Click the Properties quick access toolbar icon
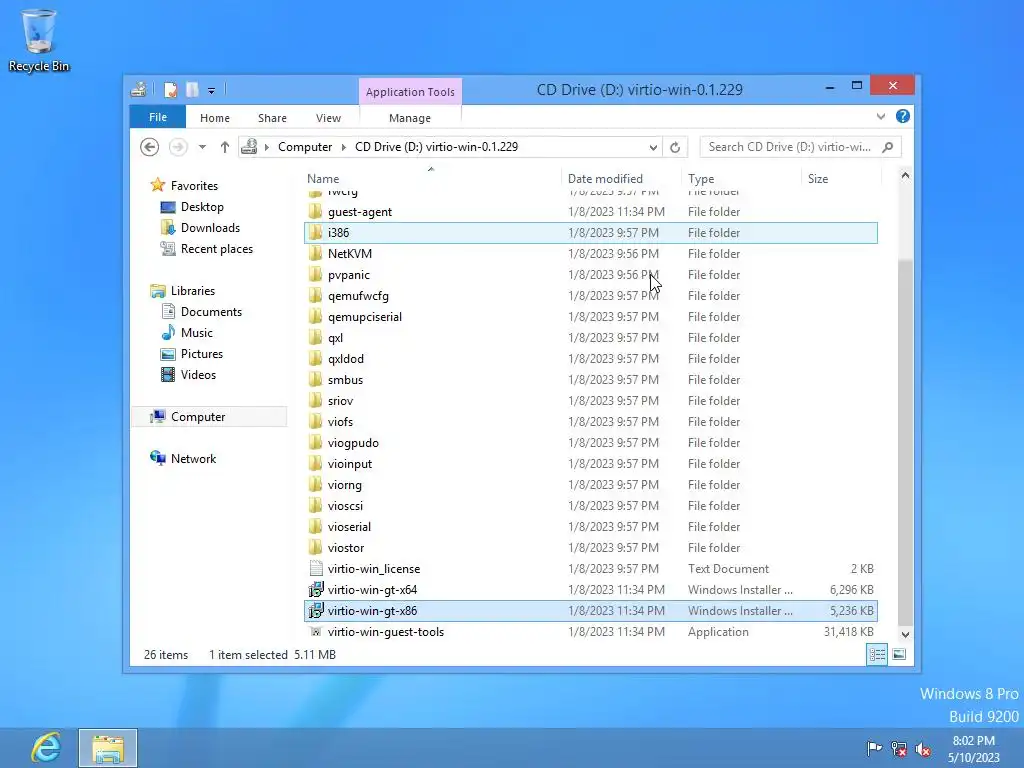Screen dimensions: 1024x768 (170, 90)
